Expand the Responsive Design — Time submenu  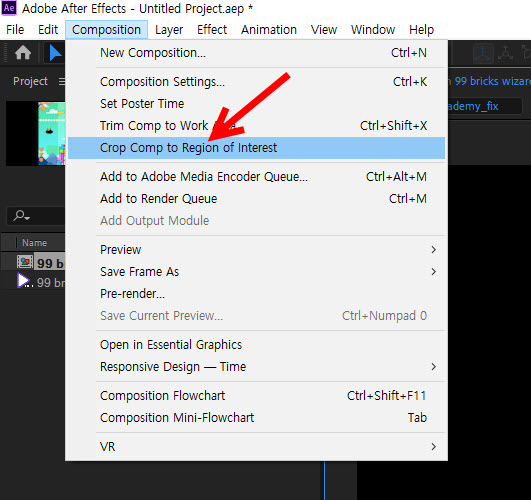click(x=256, y=367)
